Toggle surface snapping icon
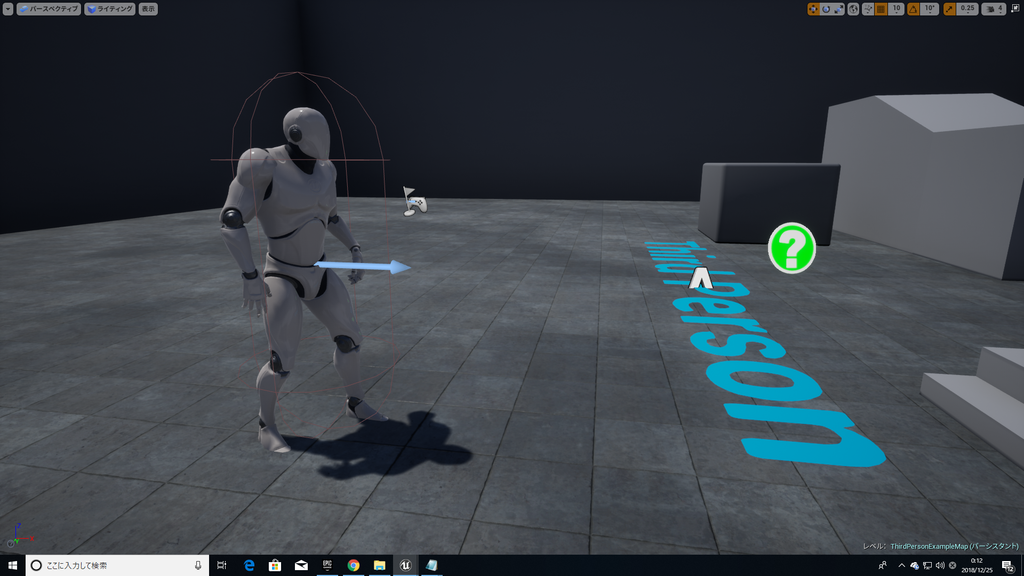Viewport: 1024px width, 576px height. pos(868,9)
